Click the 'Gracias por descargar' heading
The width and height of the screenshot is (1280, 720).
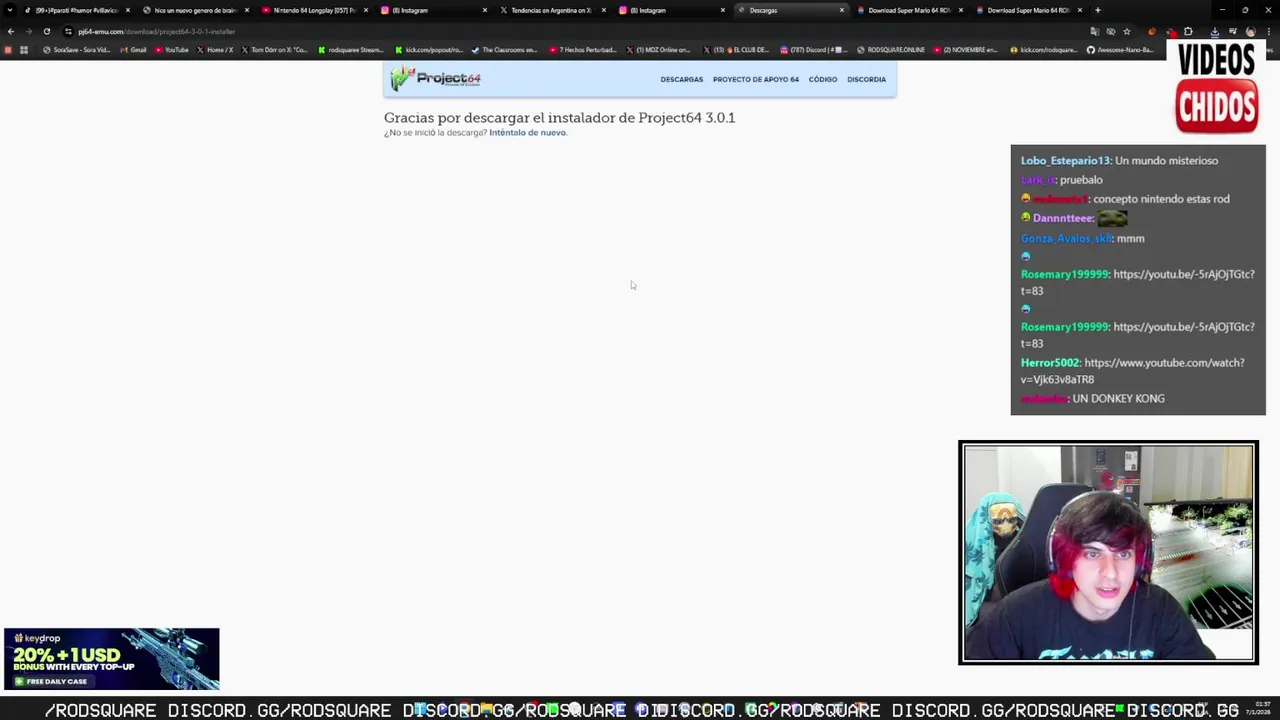[559, 118]
